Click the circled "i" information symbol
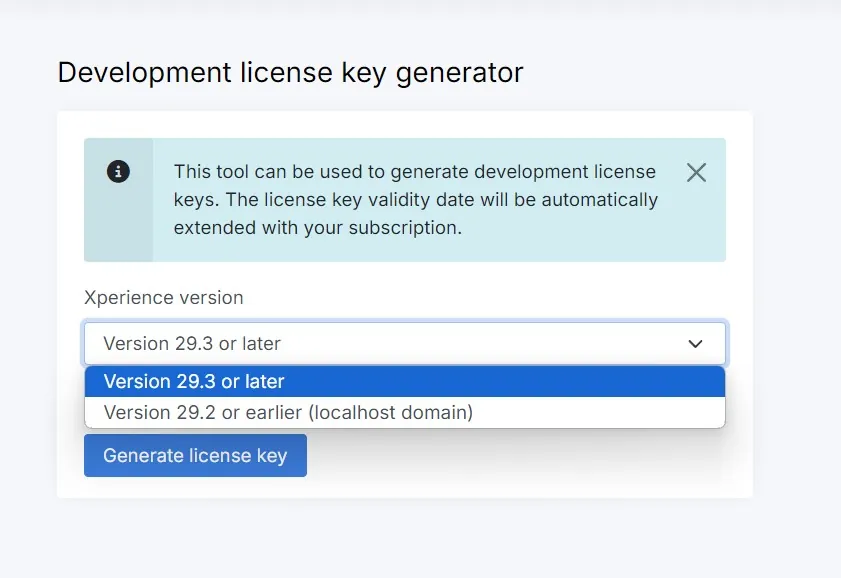The image size is (841, 578). 118,172
